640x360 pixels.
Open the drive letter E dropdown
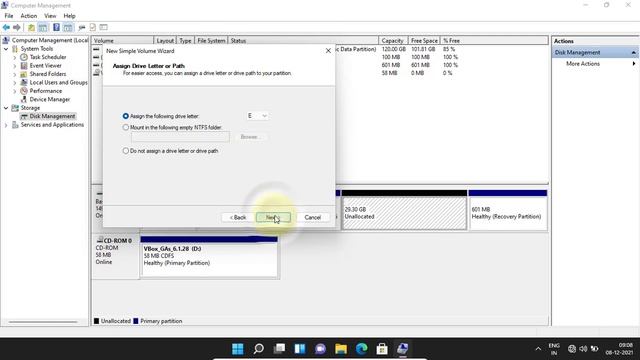click(x=258, y=116)
